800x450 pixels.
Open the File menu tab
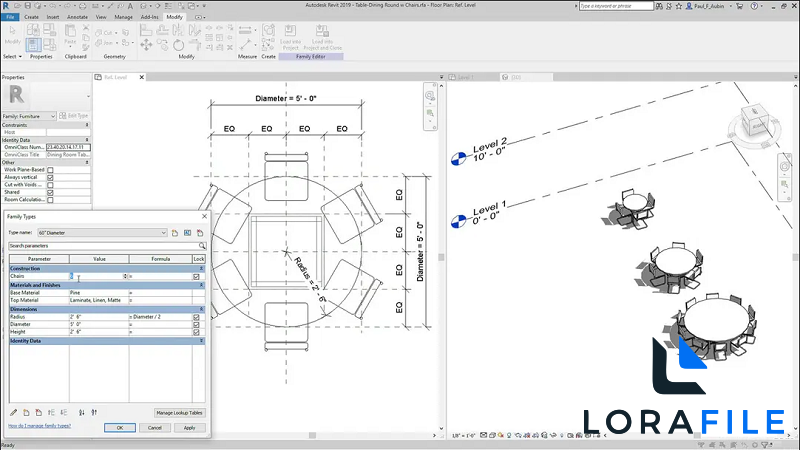[10, 17]
